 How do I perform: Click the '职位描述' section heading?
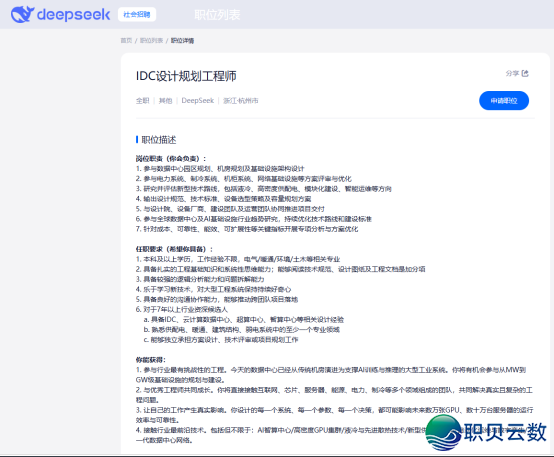159,140
